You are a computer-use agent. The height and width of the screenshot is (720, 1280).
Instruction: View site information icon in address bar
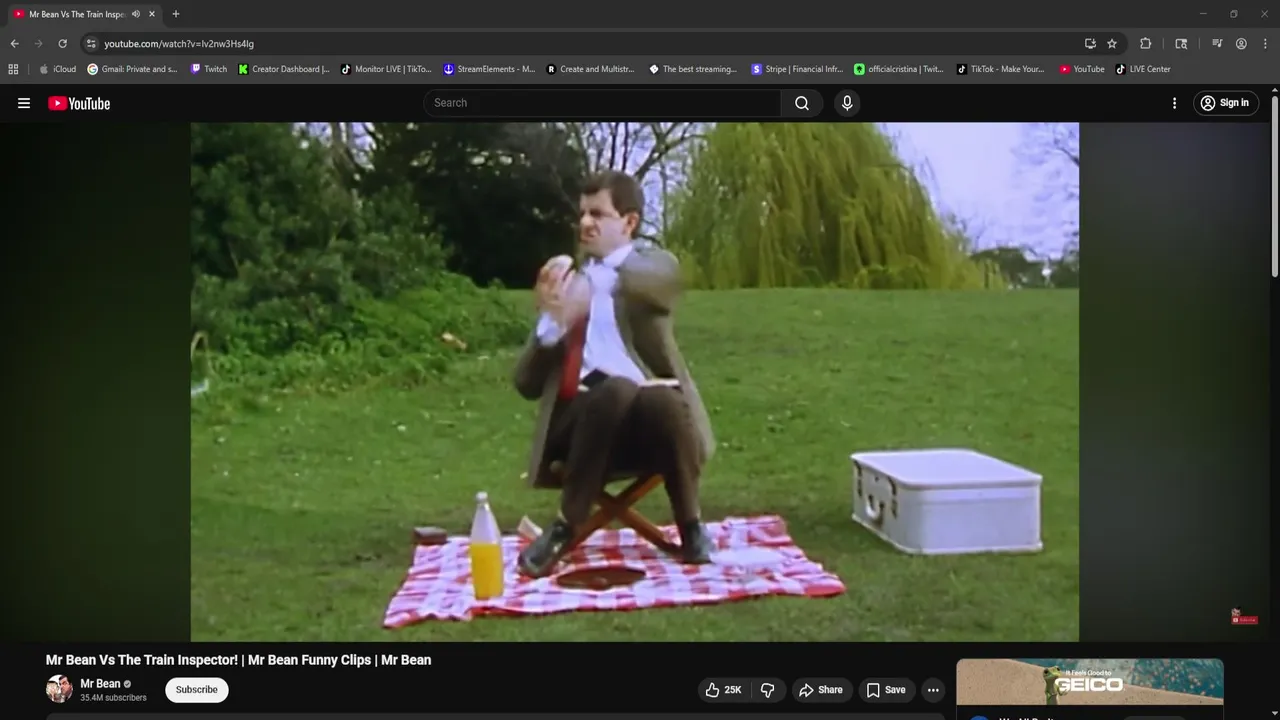click(x=91, y=44)
